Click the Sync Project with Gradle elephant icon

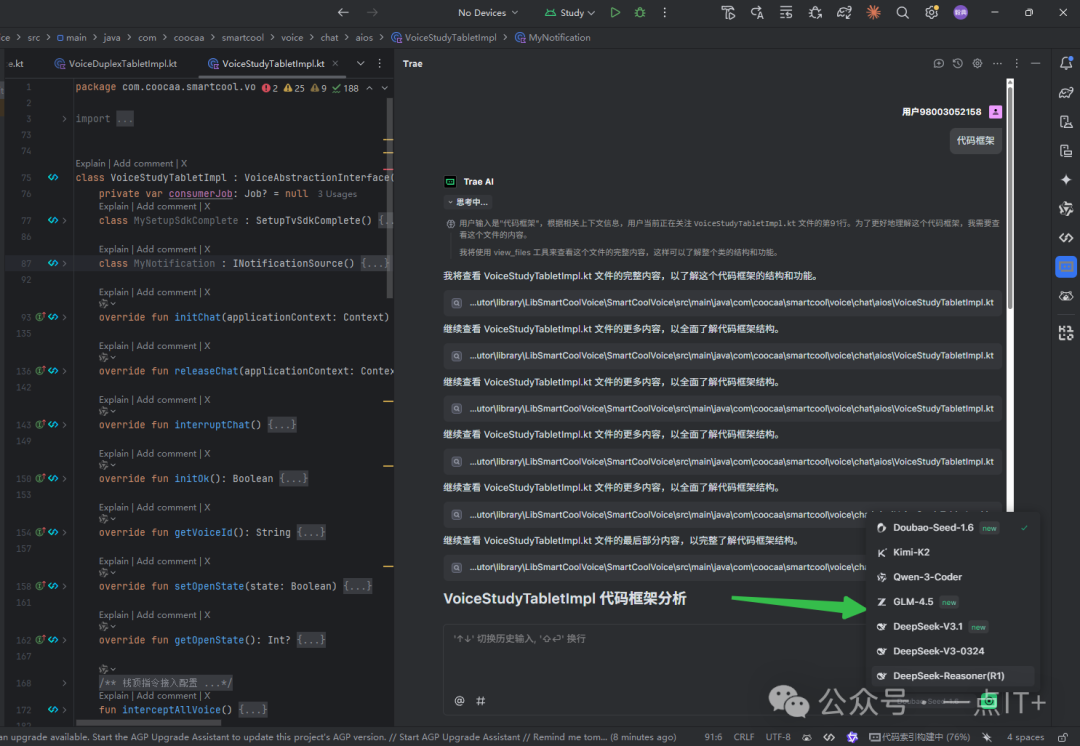click(x=844, y=12)
